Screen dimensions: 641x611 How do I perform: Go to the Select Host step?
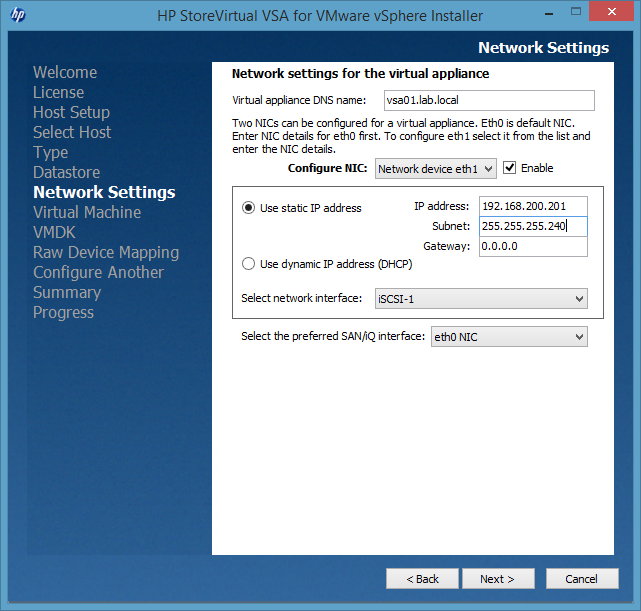(72, 132)
